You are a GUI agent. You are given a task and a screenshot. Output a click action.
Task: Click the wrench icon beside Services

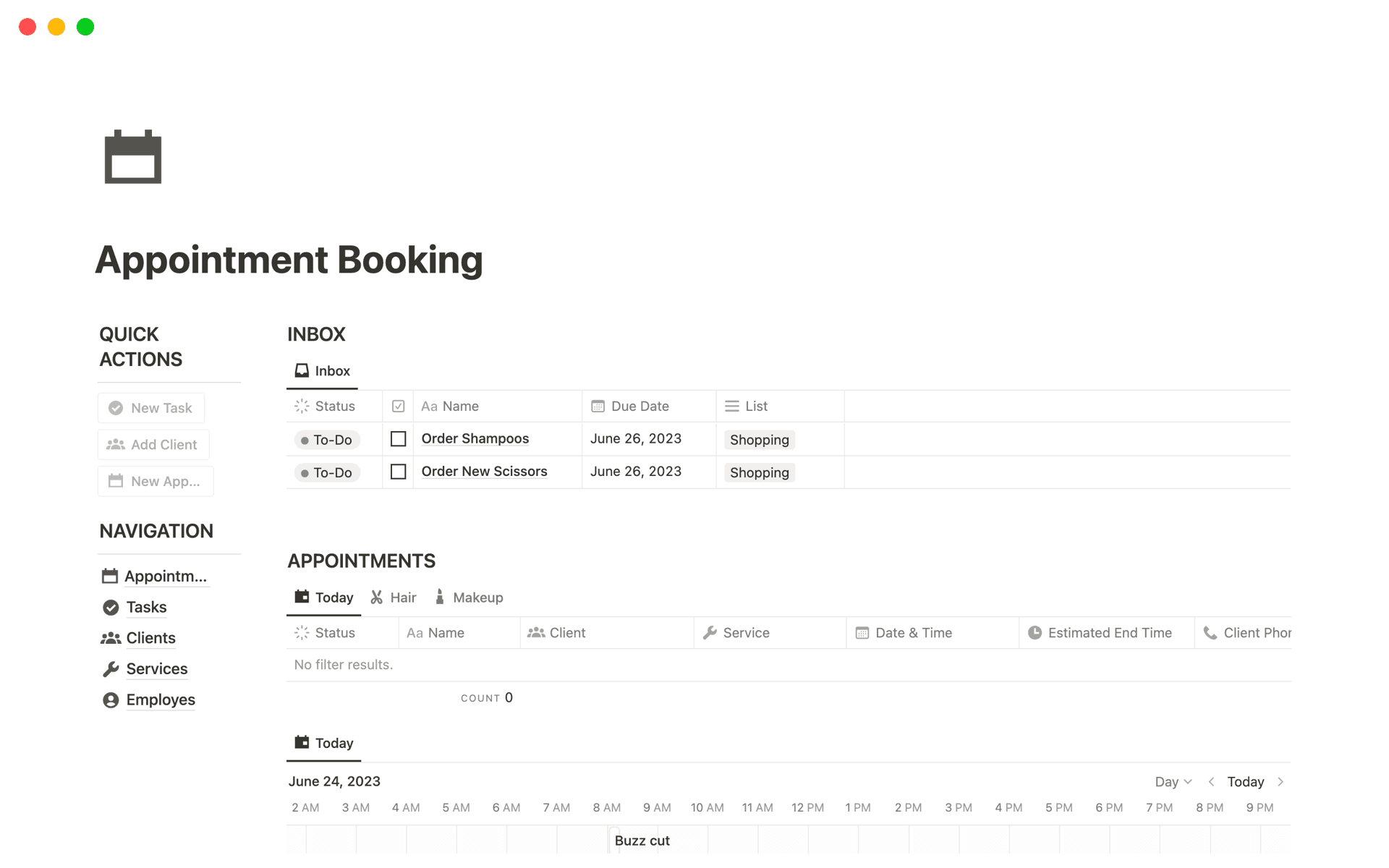click(111, 669)
